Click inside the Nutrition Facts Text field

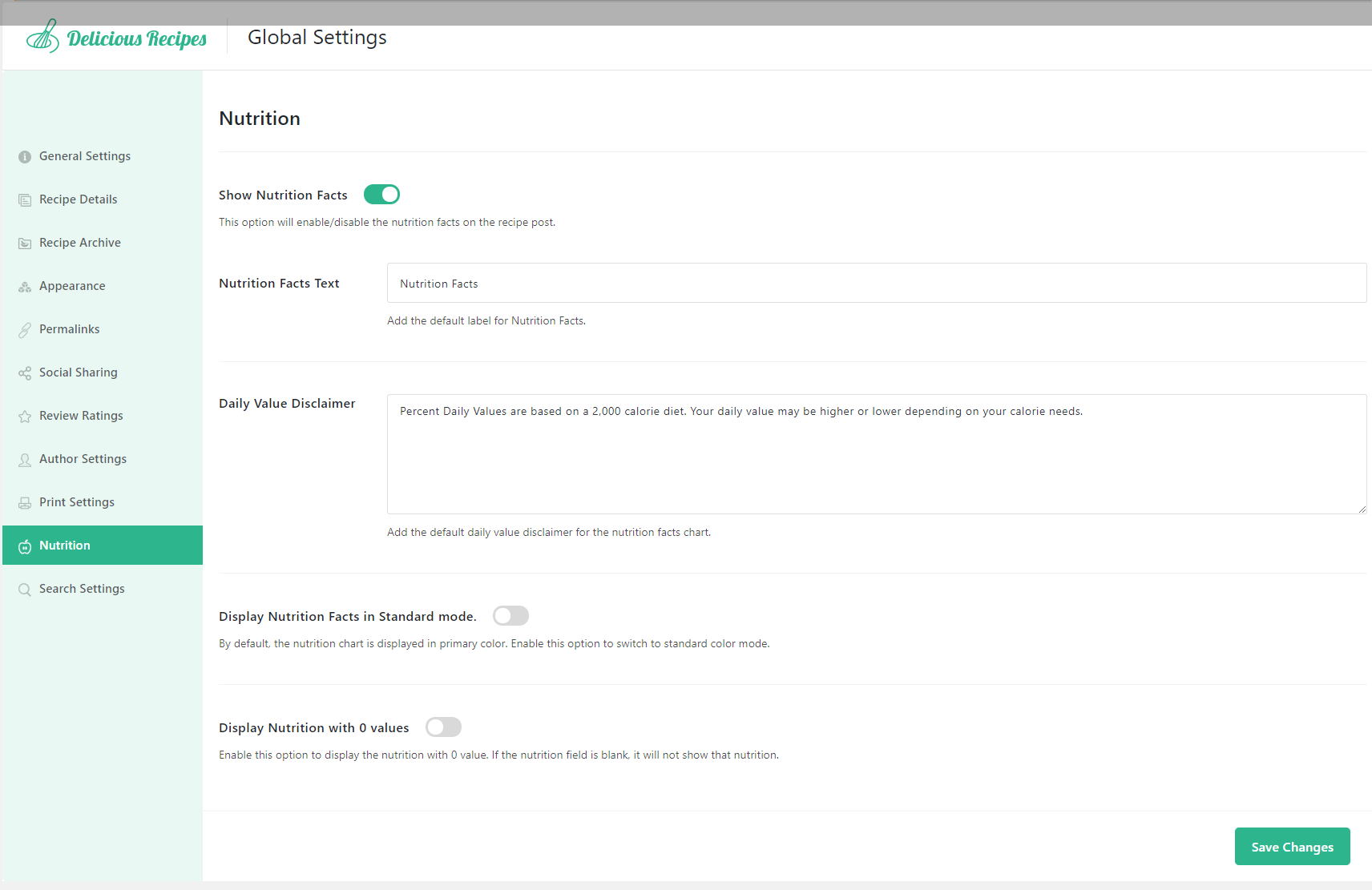[x=876, y=283]
